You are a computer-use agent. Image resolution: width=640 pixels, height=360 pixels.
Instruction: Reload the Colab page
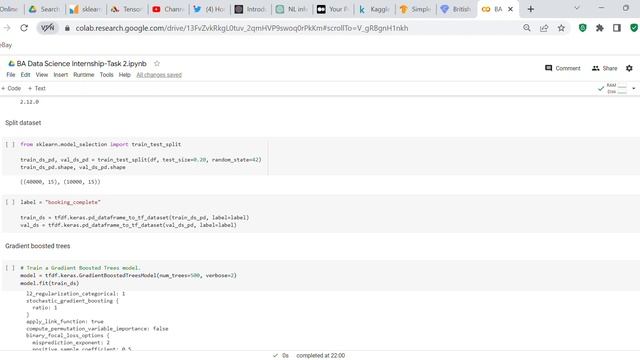[x=24, y=28]
